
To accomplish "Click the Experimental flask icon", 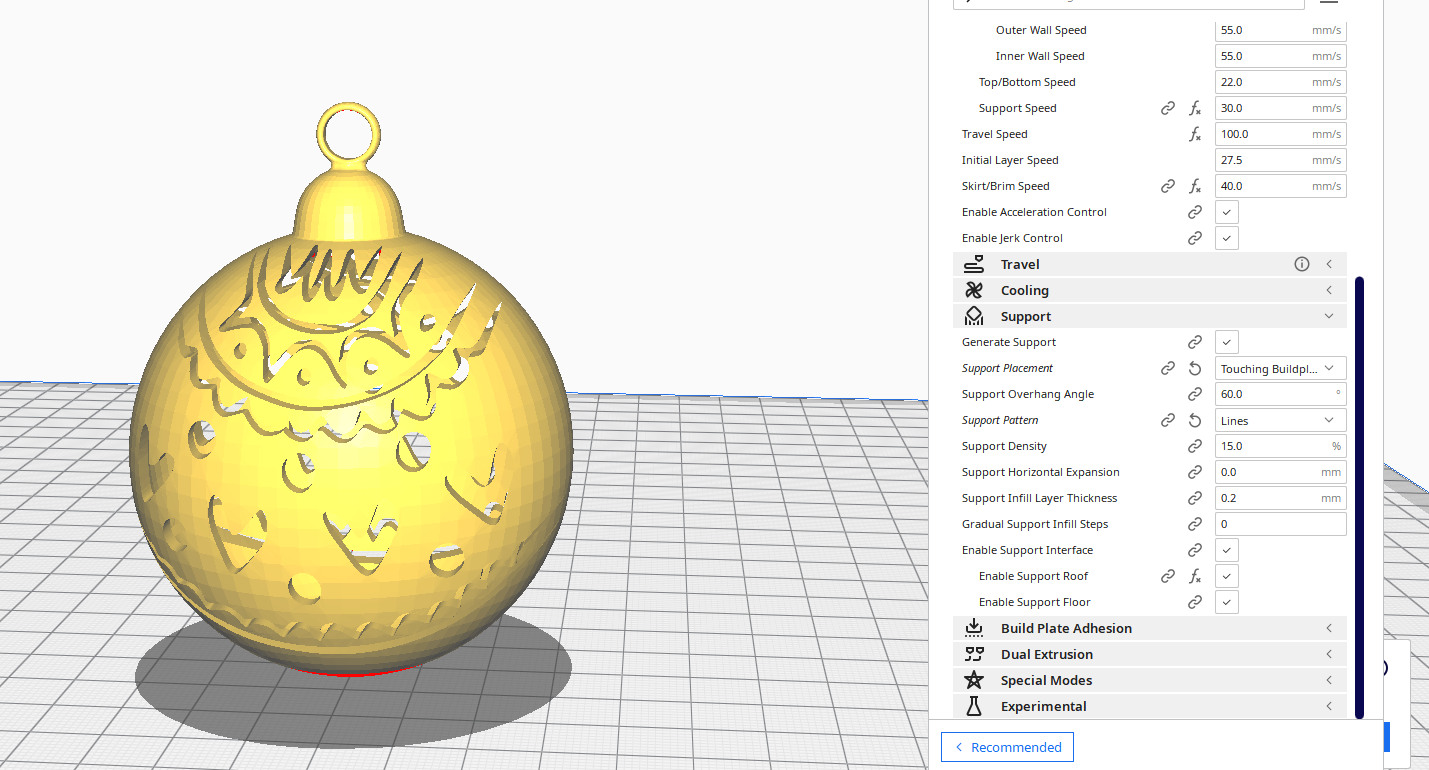I will (x=973, y=705).
